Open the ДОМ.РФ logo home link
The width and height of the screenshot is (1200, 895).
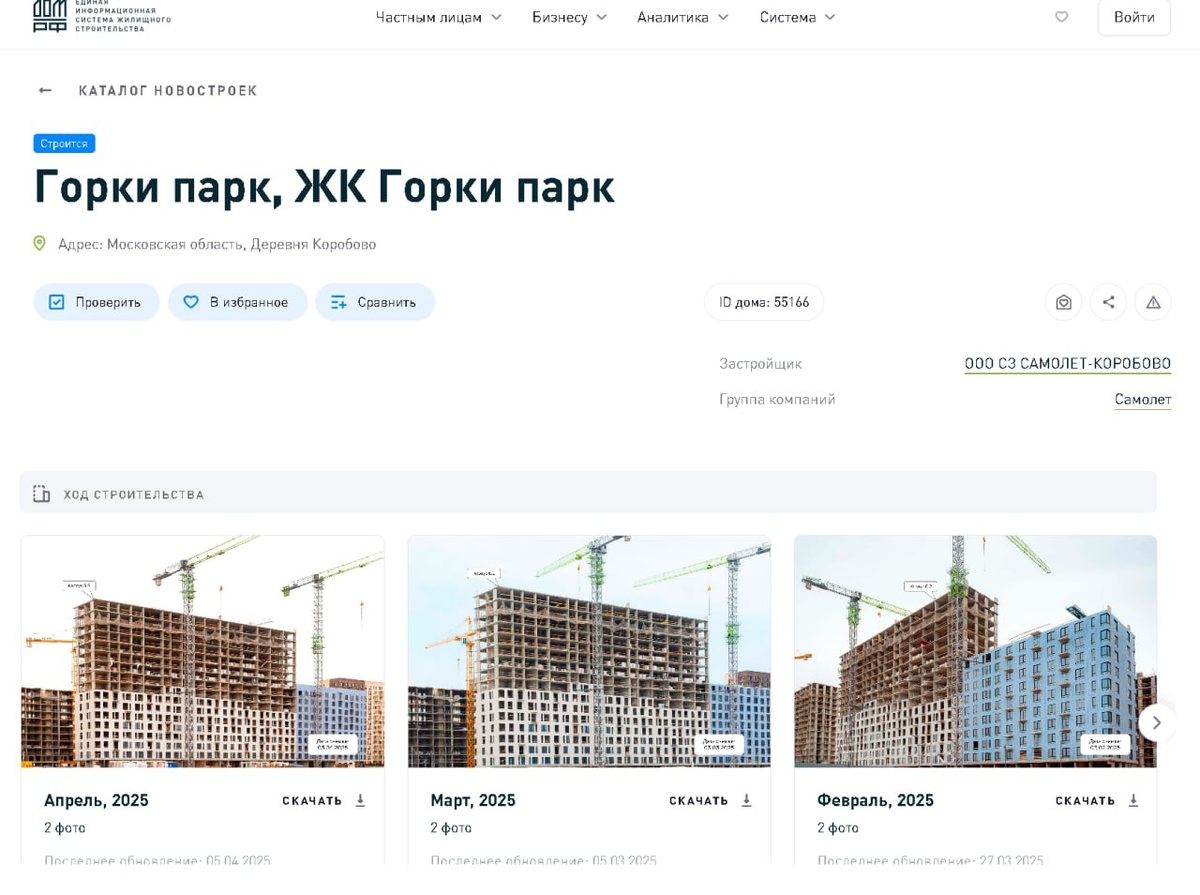pyautogui.click(x=101, y=15)
